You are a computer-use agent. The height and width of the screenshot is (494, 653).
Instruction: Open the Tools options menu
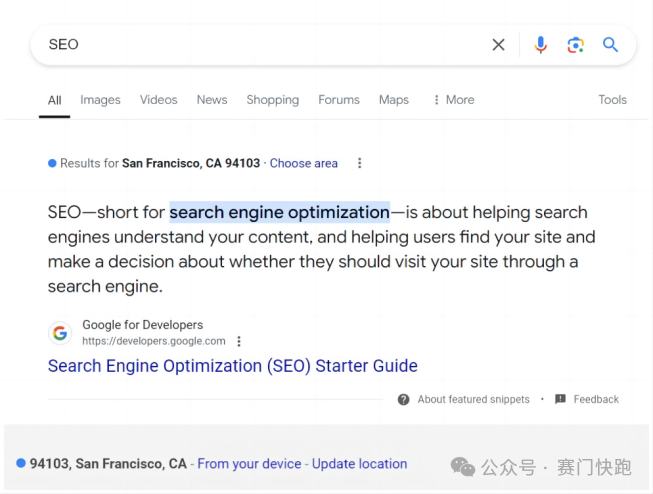pos(612,100)
